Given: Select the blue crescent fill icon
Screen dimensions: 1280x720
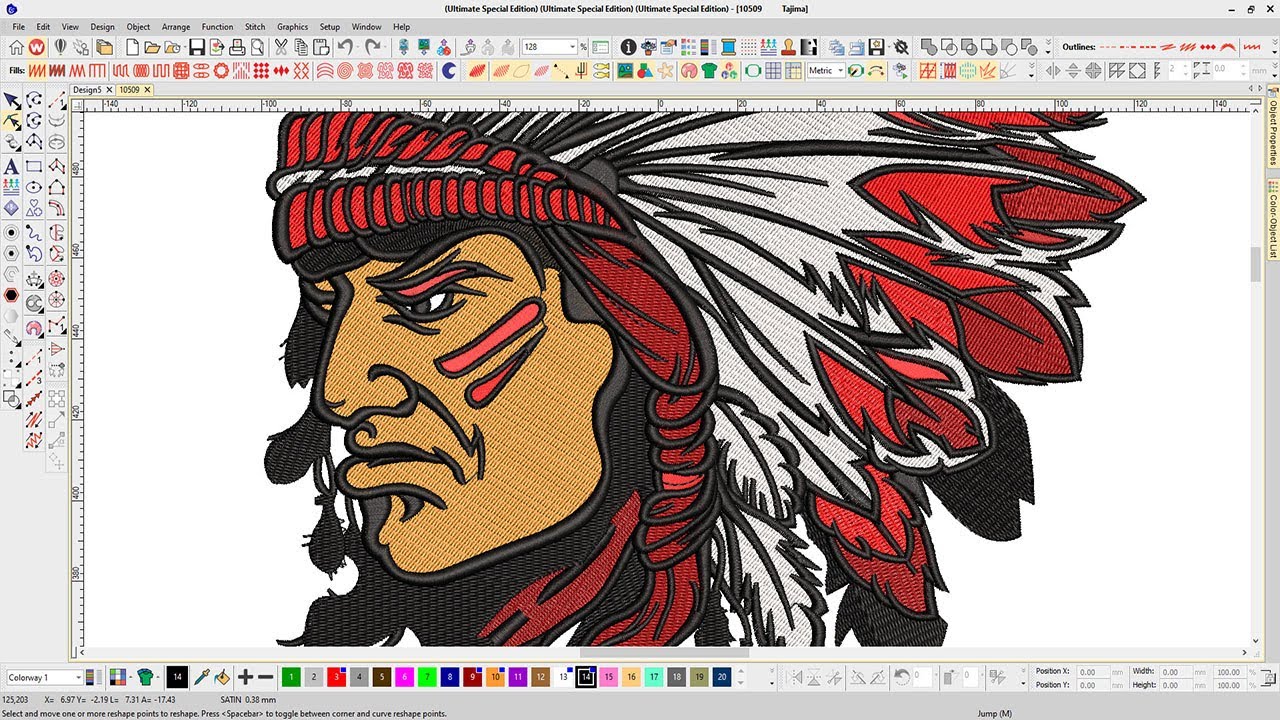Looking at the screenshot, I should point(450,70).
